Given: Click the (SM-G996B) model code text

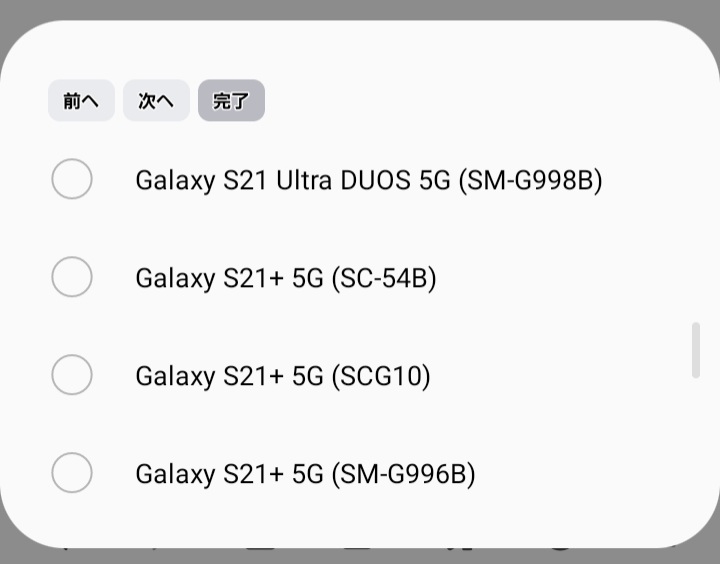Looking at the screenshot, I should 404,474.
